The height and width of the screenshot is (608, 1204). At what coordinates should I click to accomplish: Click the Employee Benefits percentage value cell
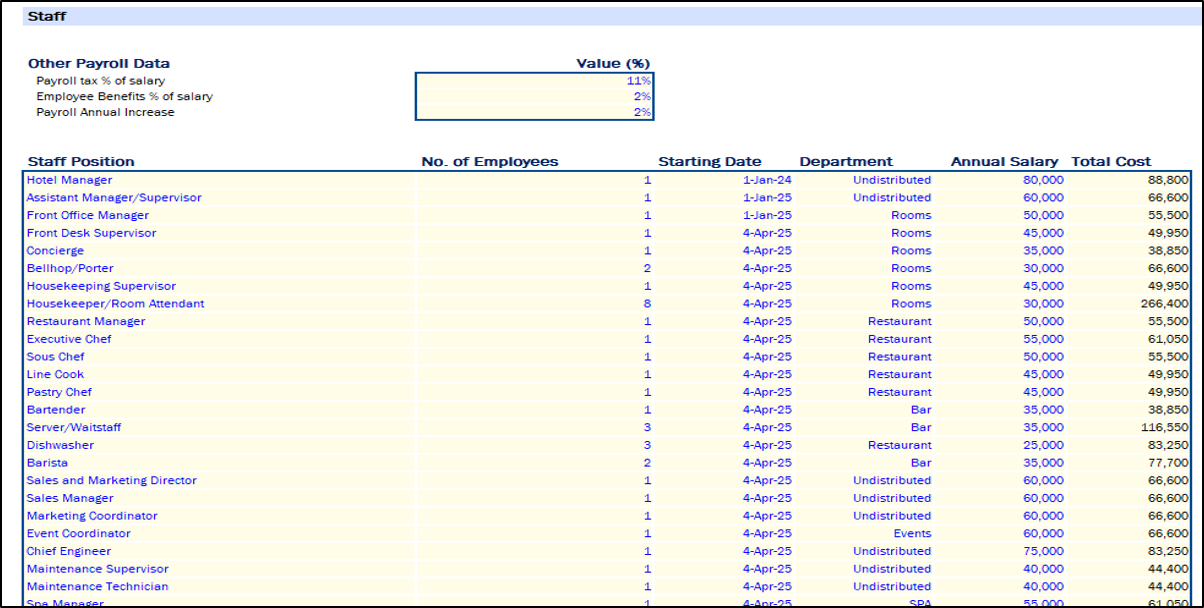pos(535,96)
